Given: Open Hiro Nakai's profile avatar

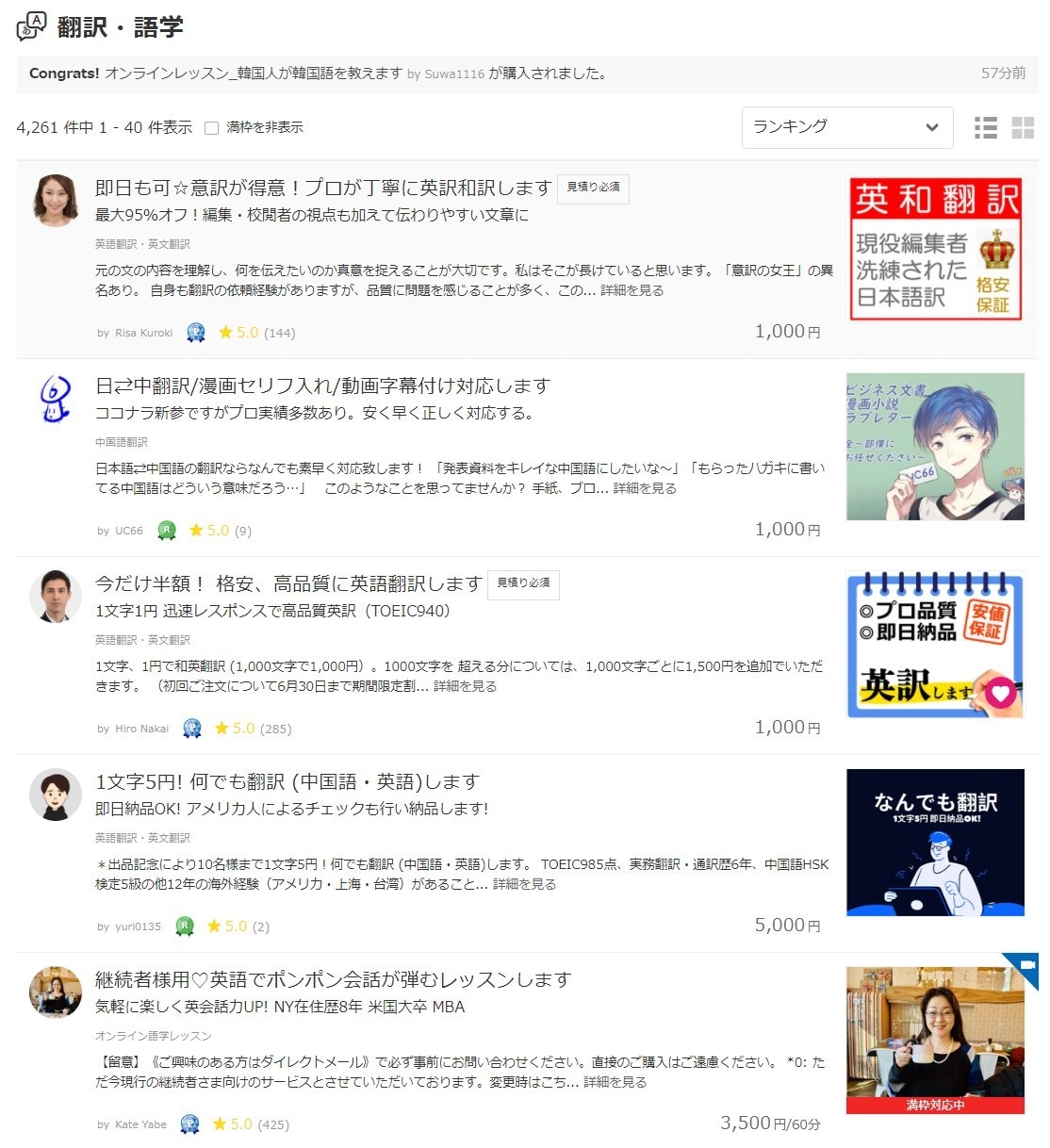Looking at the screenshot, I should point(56,596).
